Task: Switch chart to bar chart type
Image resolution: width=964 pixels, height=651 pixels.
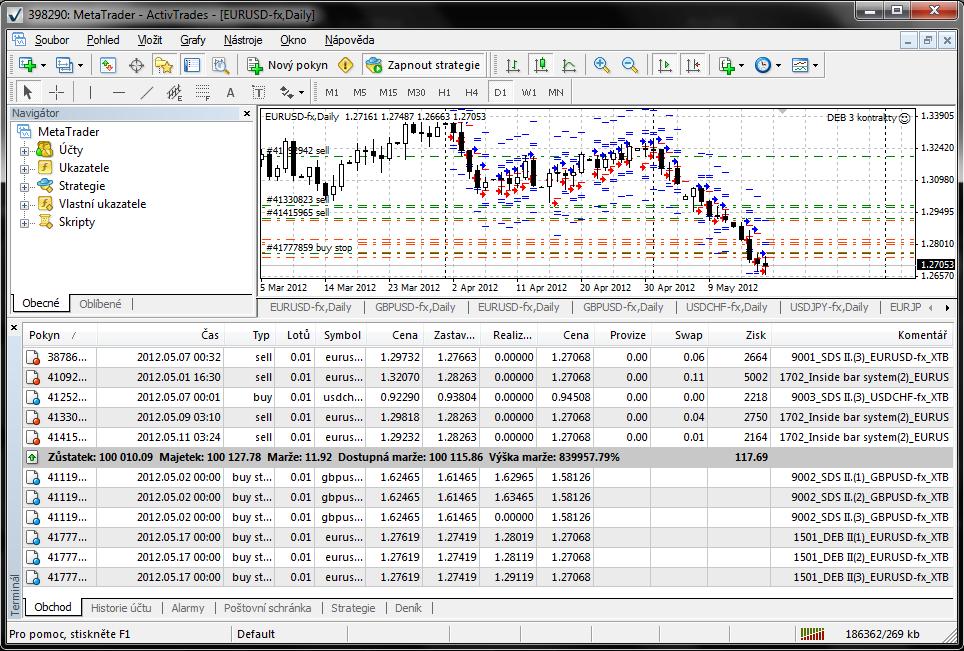Action: tap(513, 65)
